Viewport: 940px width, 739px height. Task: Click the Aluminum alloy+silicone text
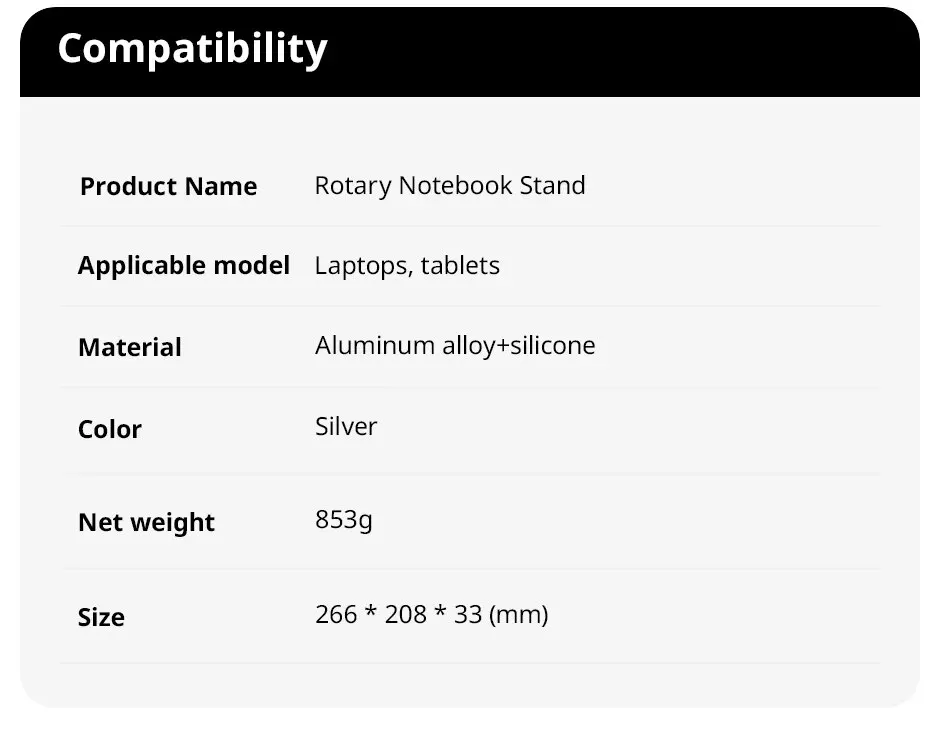[x=455, y=346]
